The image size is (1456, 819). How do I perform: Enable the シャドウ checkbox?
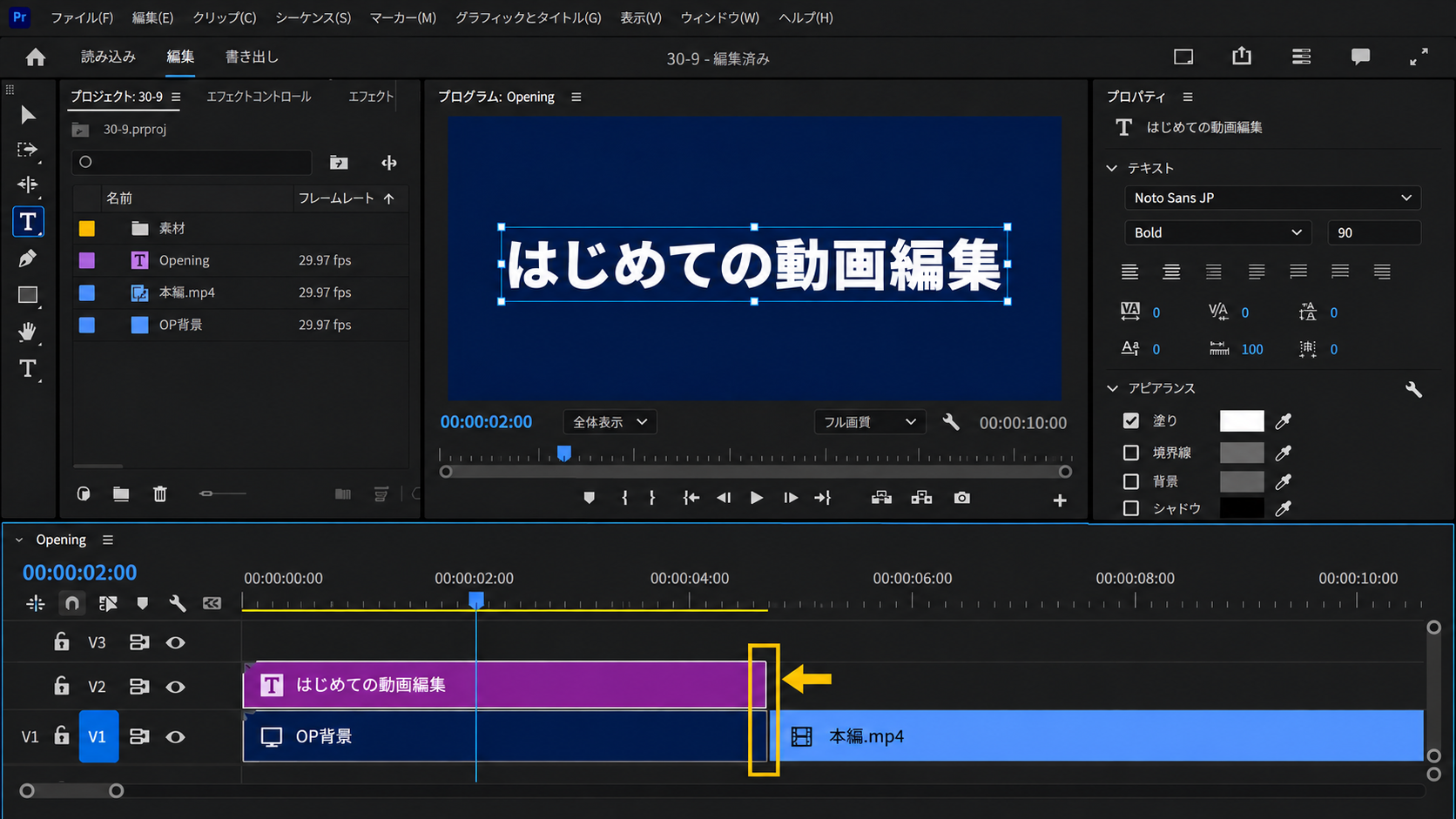(1130, 508)
